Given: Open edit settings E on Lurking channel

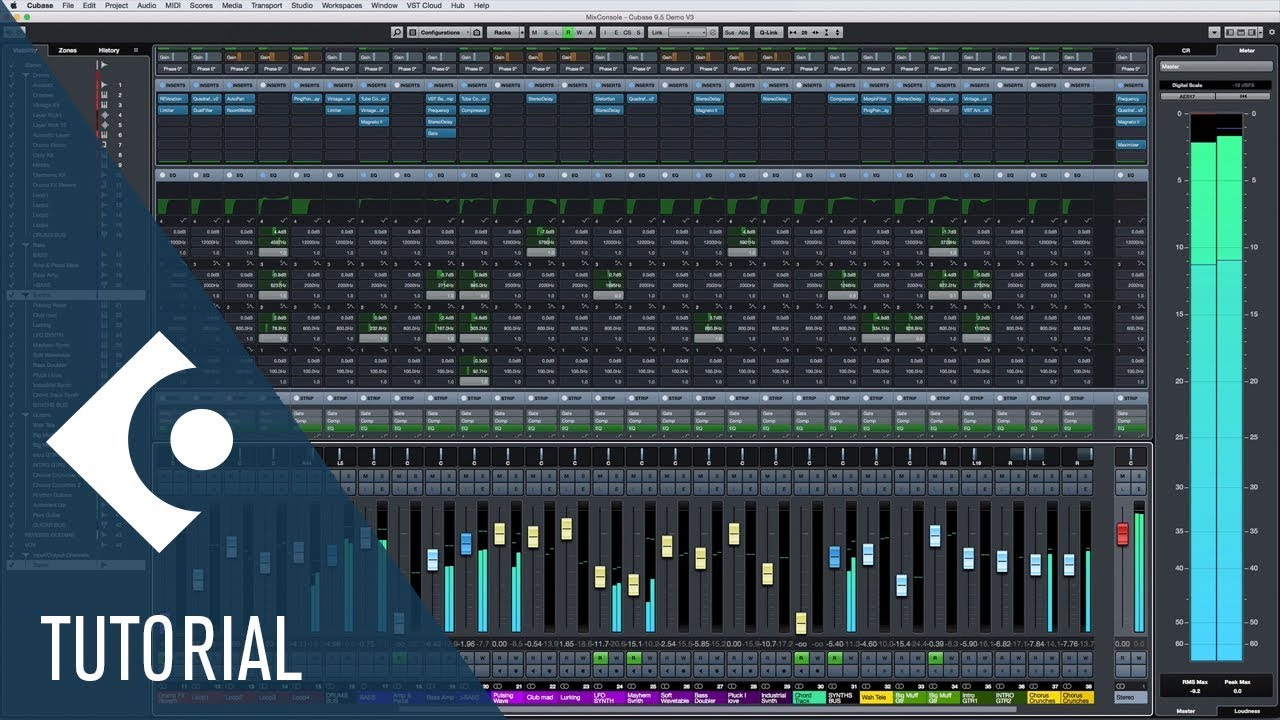Looking at the screenshot, I should click(x=583, y=489).
